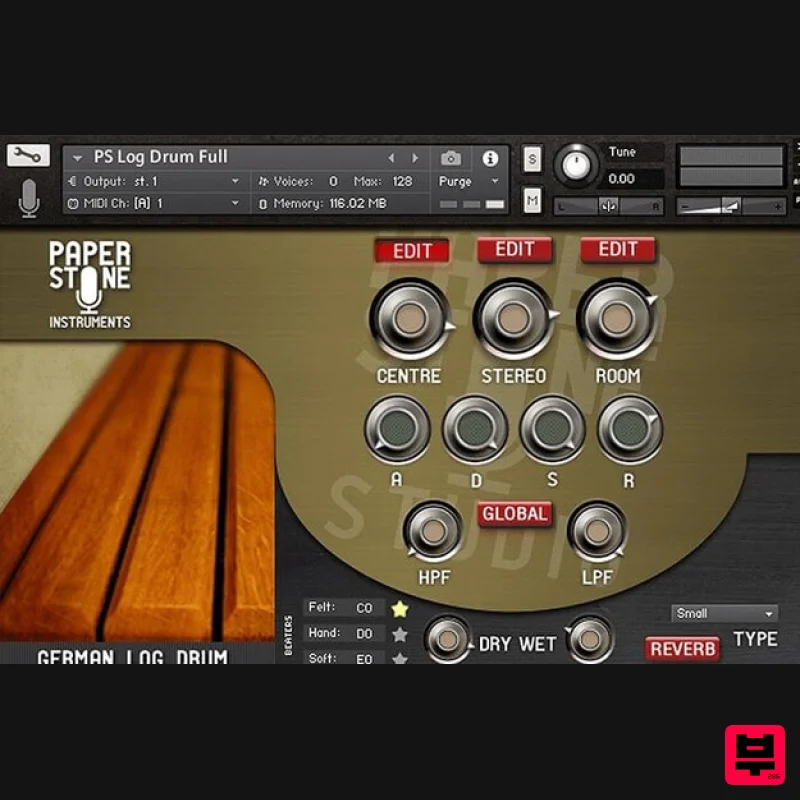The image size is (800, 800).
Task: Open the snapshot camera icon
Action: [450, 158]
